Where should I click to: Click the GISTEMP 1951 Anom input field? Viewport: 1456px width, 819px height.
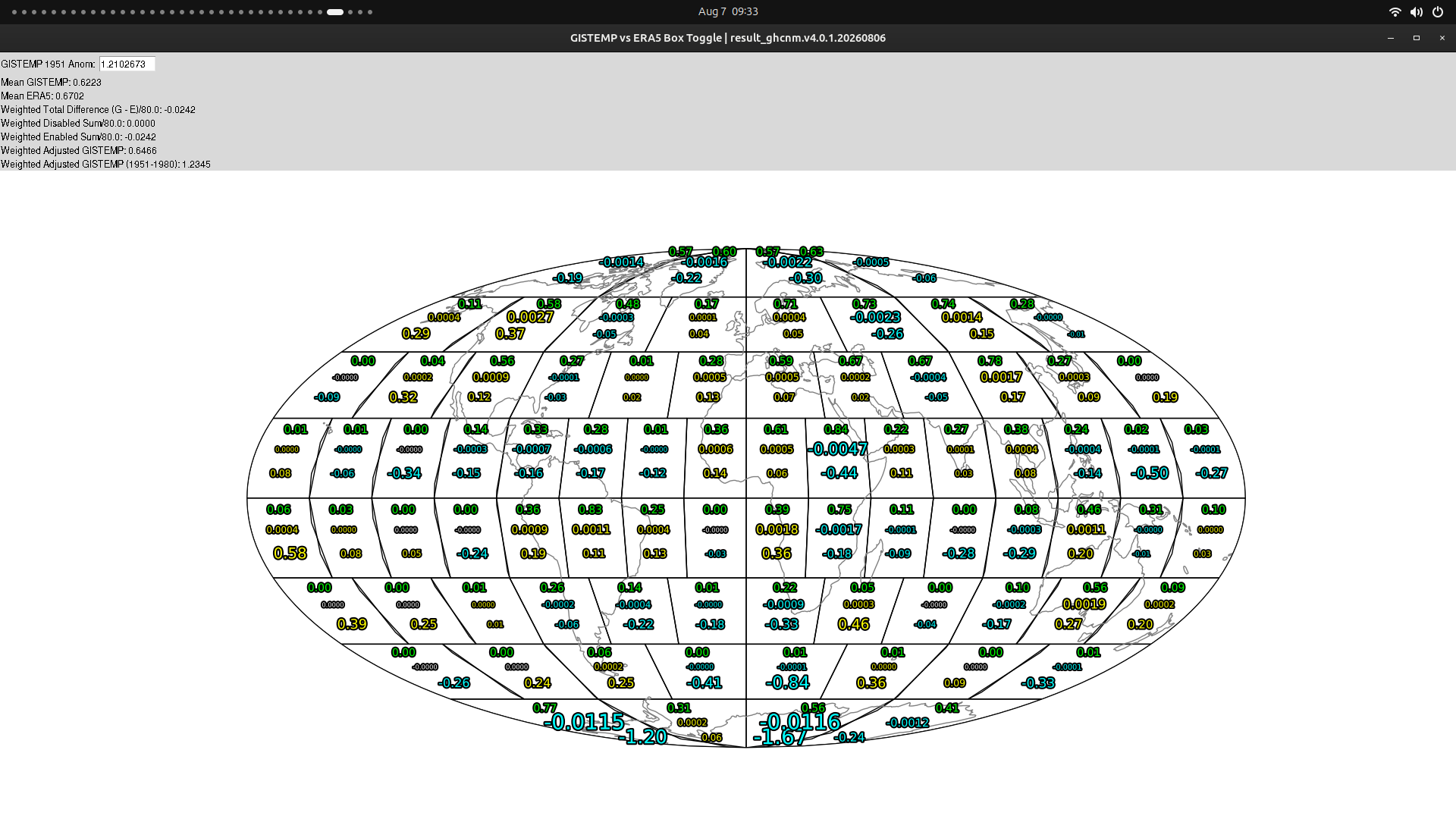tap(127, 64)
